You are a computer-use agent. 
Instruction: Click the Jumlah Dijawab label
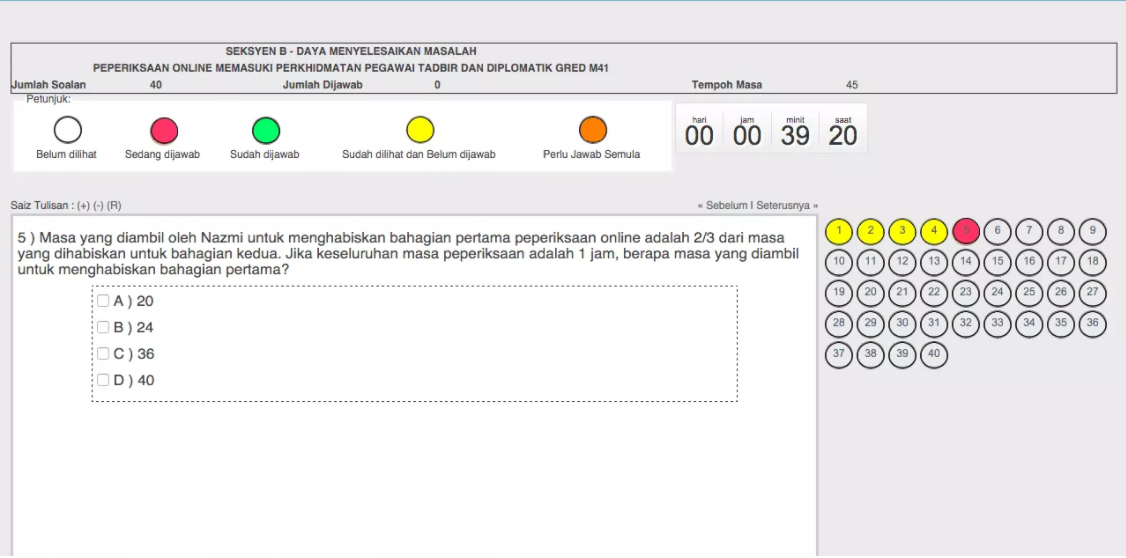322,85
